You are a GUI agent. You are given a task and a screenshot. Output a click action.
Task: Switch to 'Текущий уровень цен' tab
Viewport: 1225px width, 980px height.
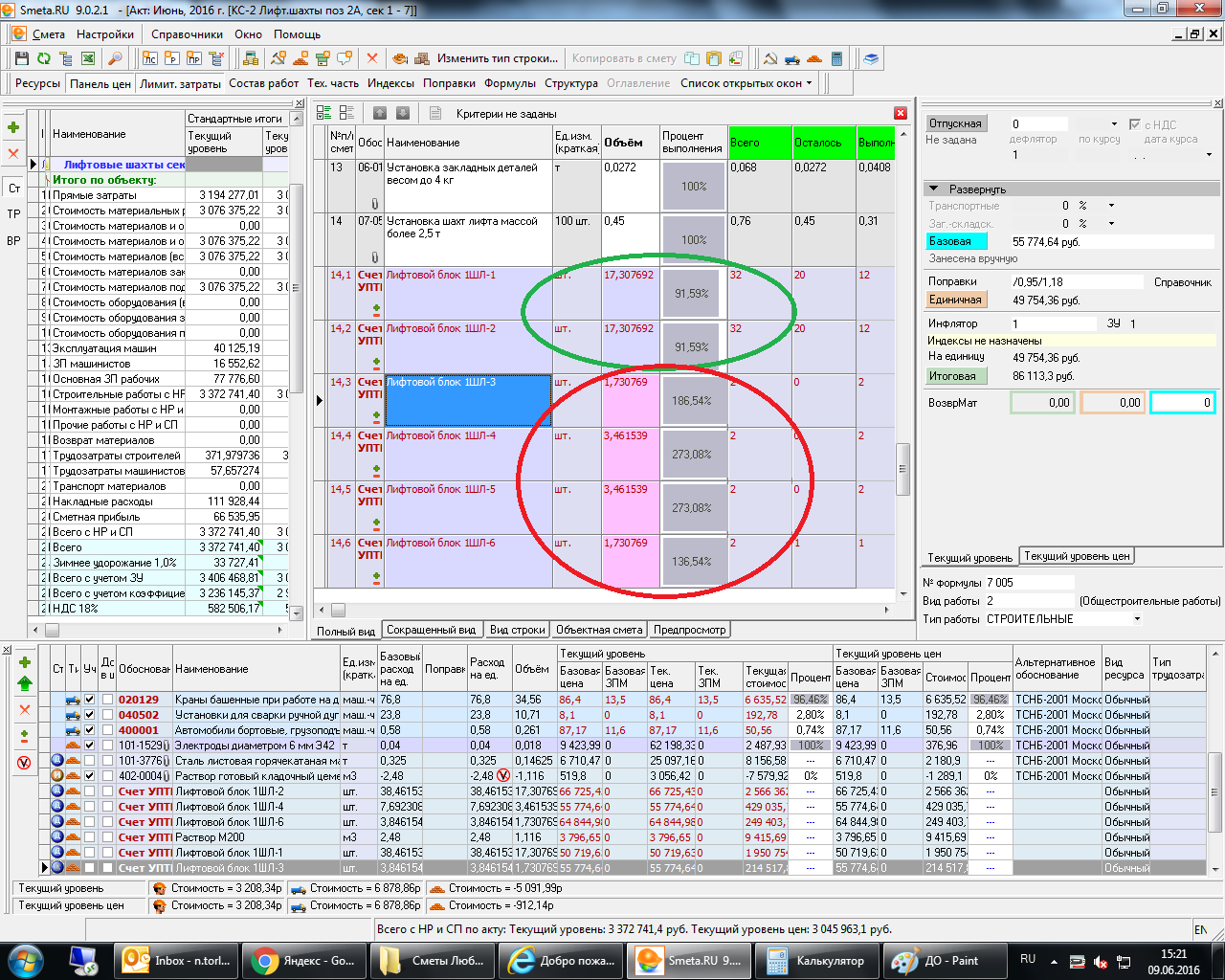pos(1077,556)
